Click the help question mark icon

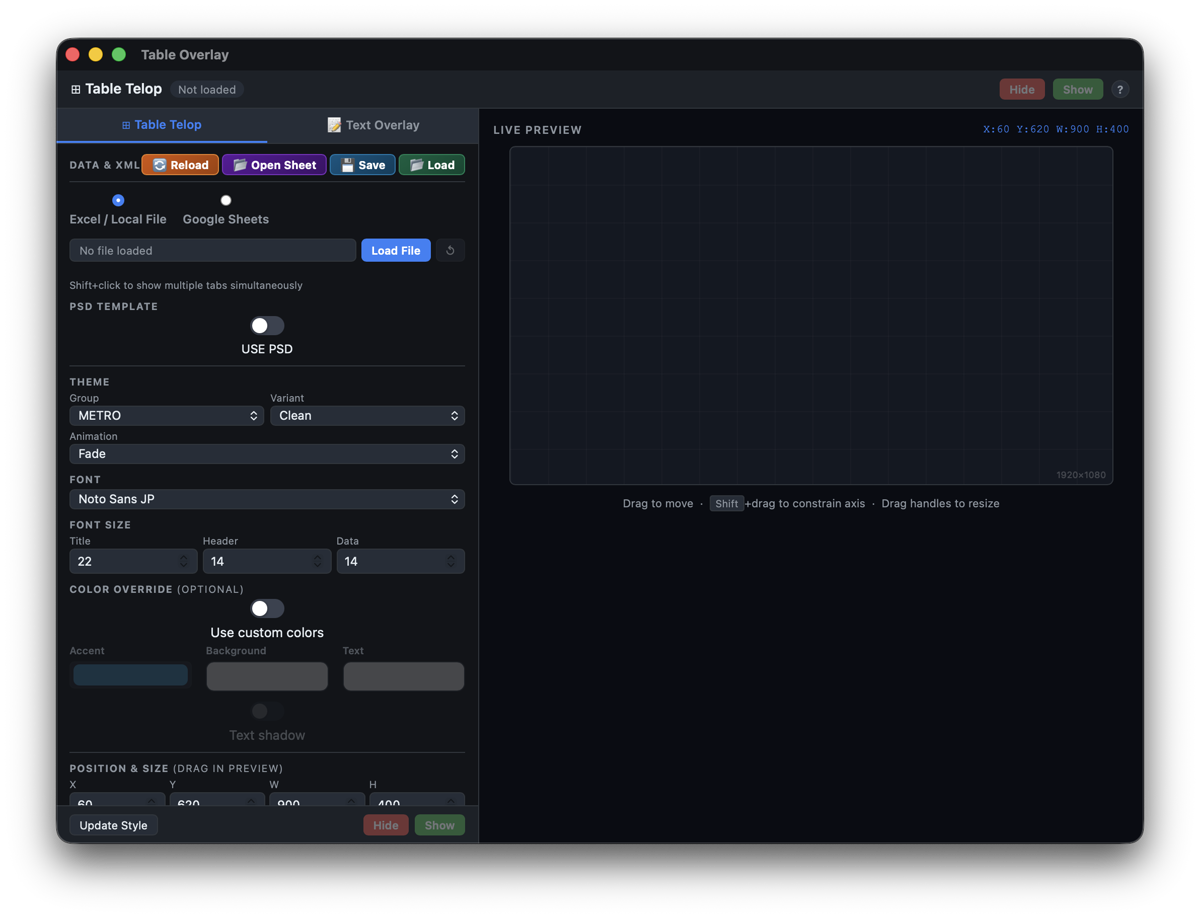[1120, 89]
